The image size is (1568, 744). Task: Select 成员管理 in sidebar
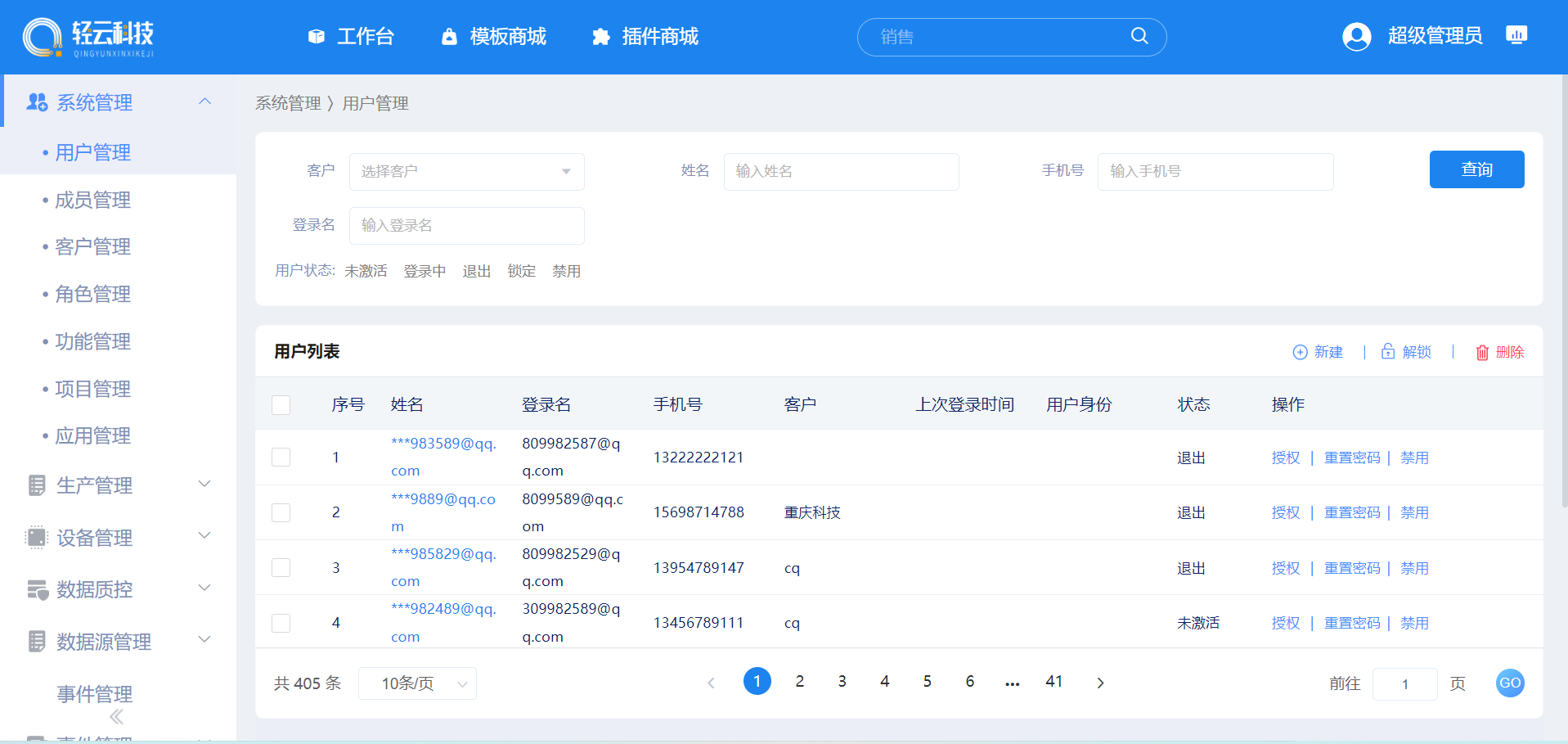point(92,200)
